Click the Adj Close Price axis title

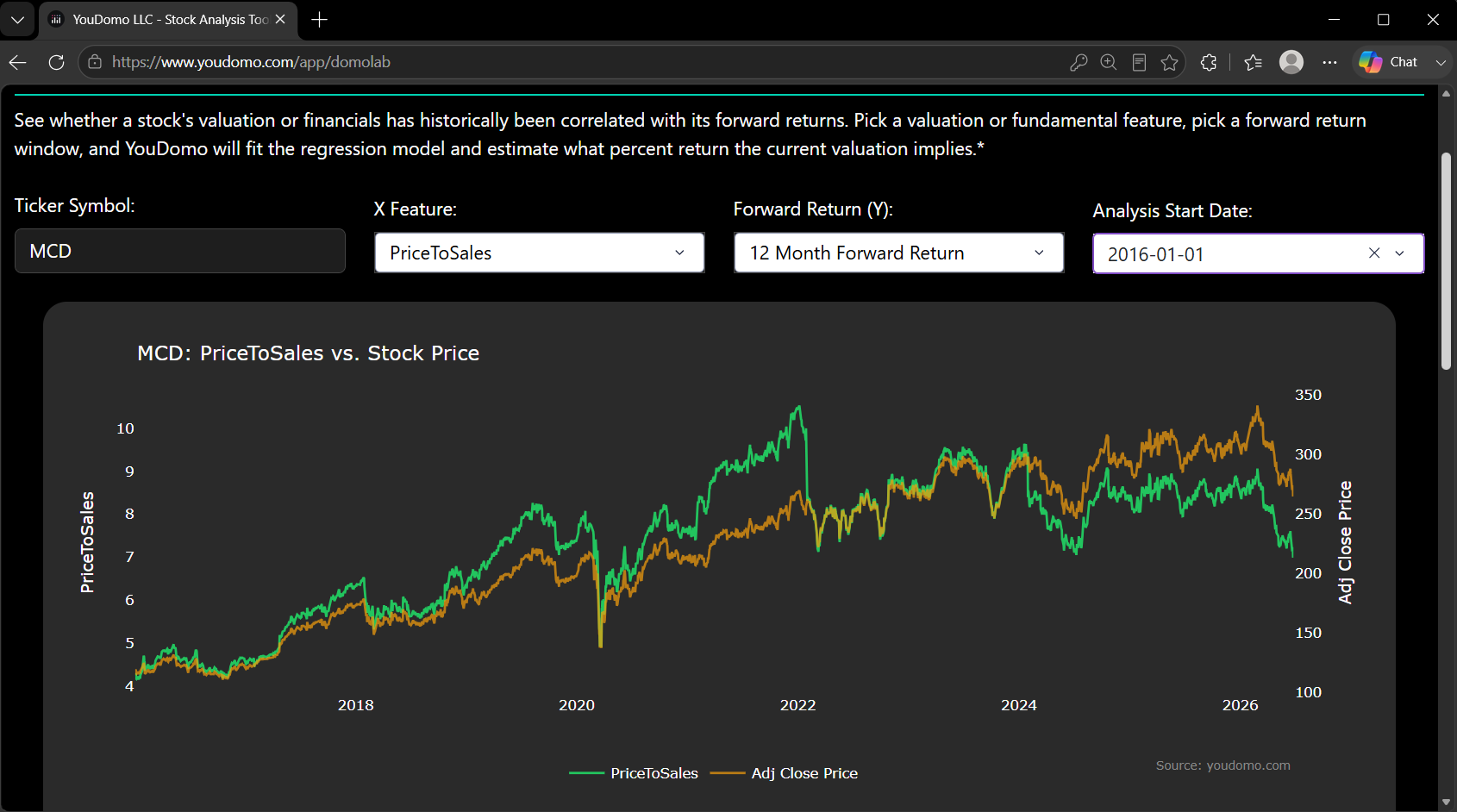coord(1345,542)
